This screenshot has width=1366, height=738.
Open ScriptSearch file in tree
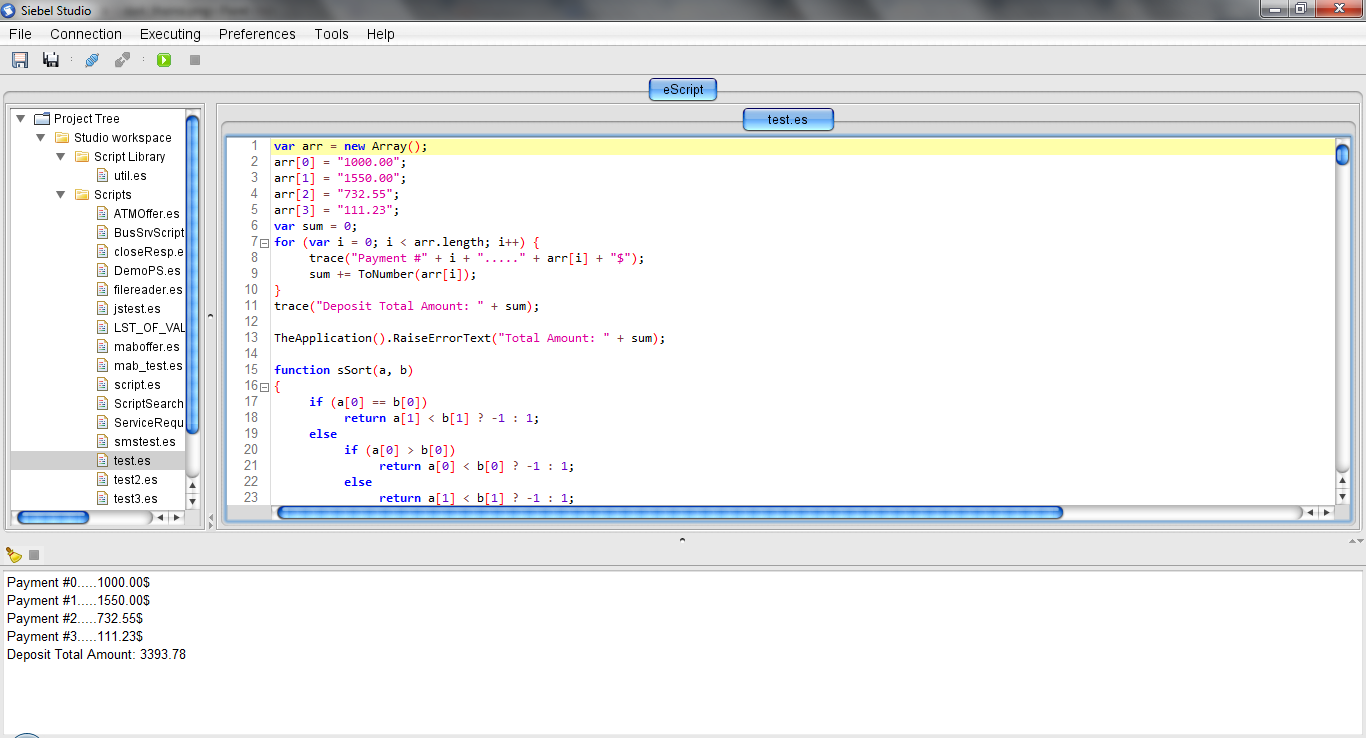[x=149, y=404]
